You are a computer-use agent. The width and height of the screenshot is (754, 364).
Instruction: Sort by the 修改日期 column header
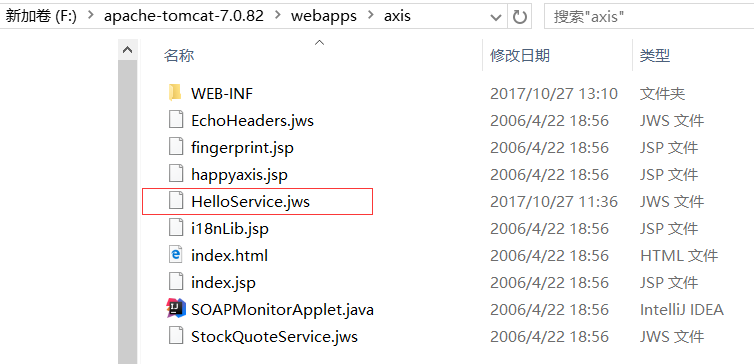click(x=520, y=56)
